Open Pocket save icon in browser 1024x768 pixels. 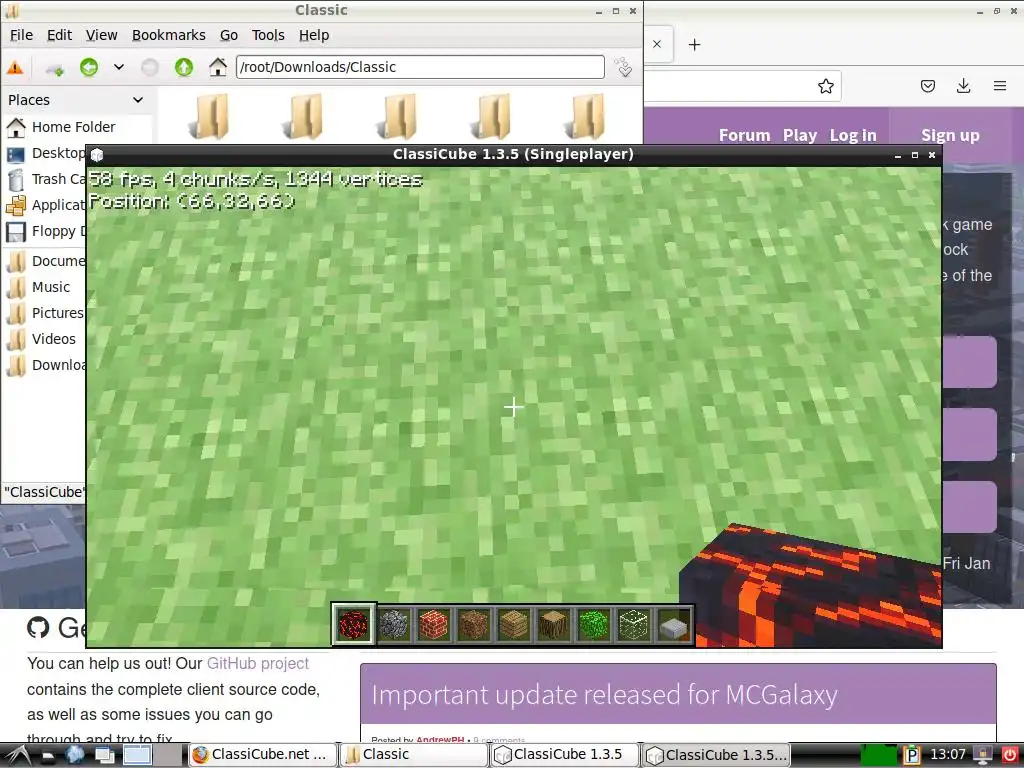(x=928, y=86)
